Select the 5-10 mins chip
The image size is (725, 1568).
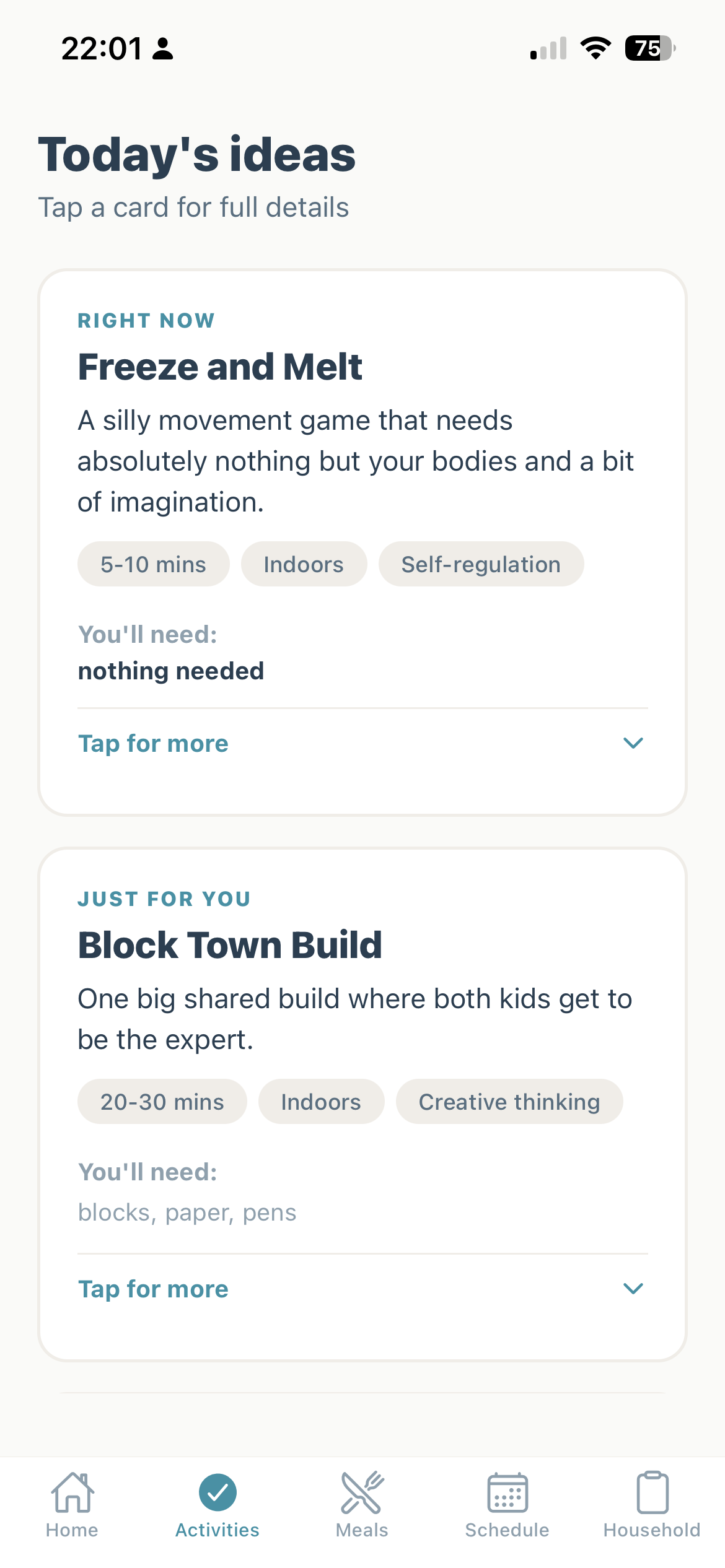point(153,564)
